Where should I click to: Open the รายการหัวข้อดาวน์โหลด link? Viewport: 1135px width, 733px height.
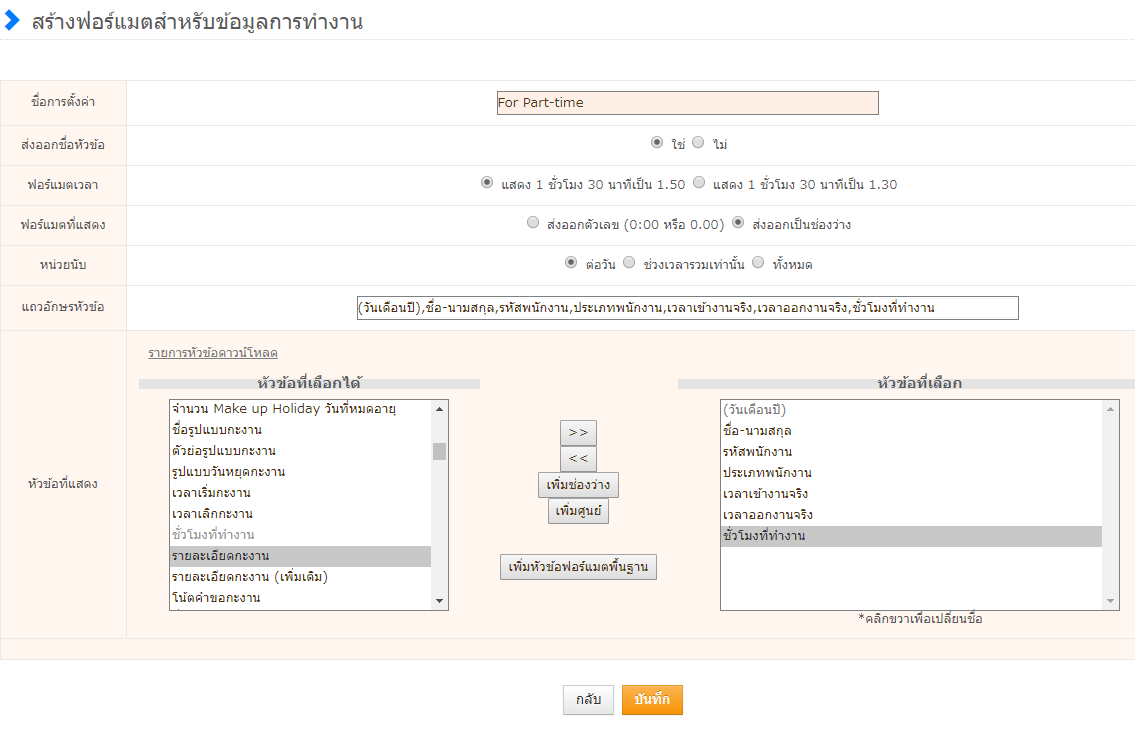[213, 353]
